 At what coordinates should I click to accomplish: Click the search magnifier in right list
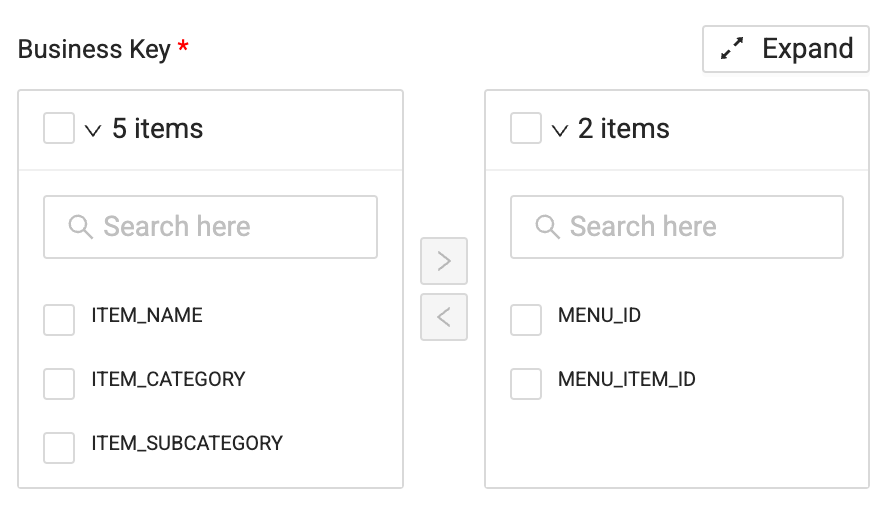548,227
